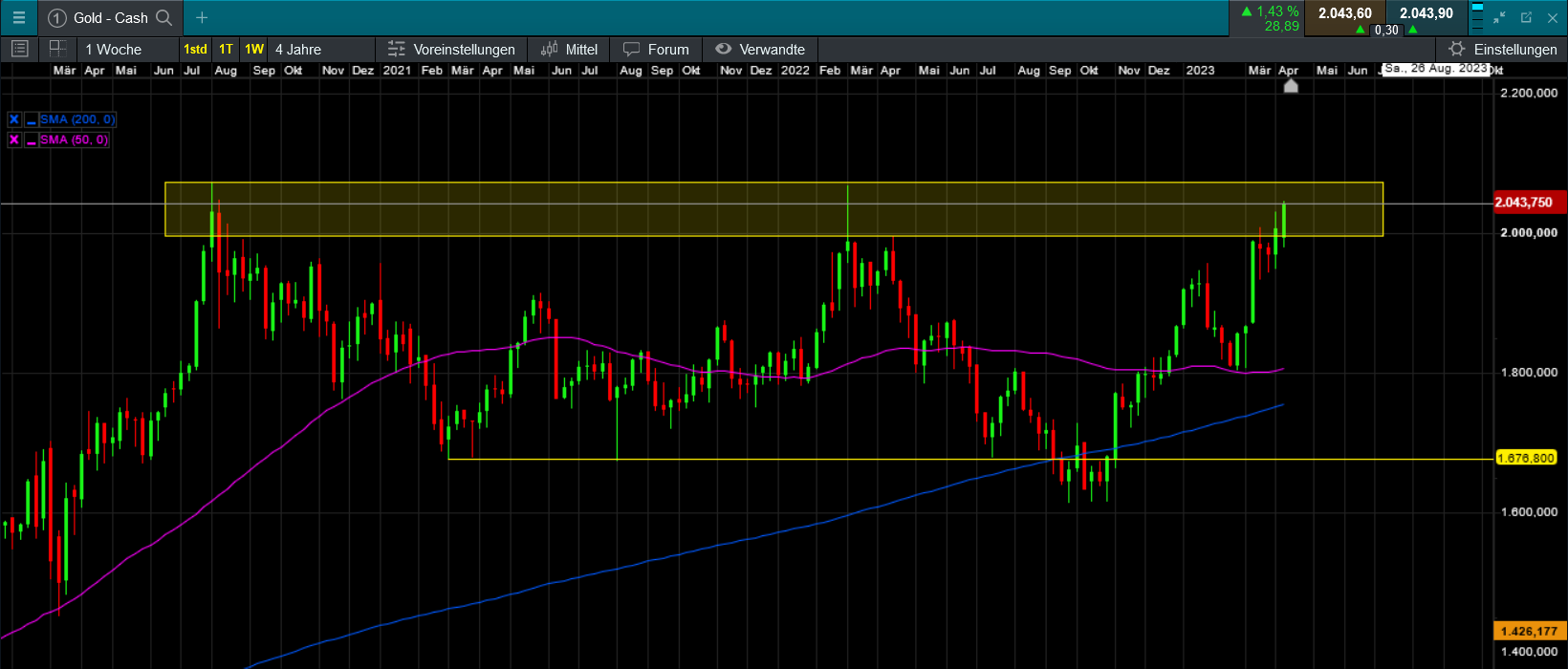The image size is (1568, 669).
Task: Open the hamburger main menu
Action: coord(18,17)
